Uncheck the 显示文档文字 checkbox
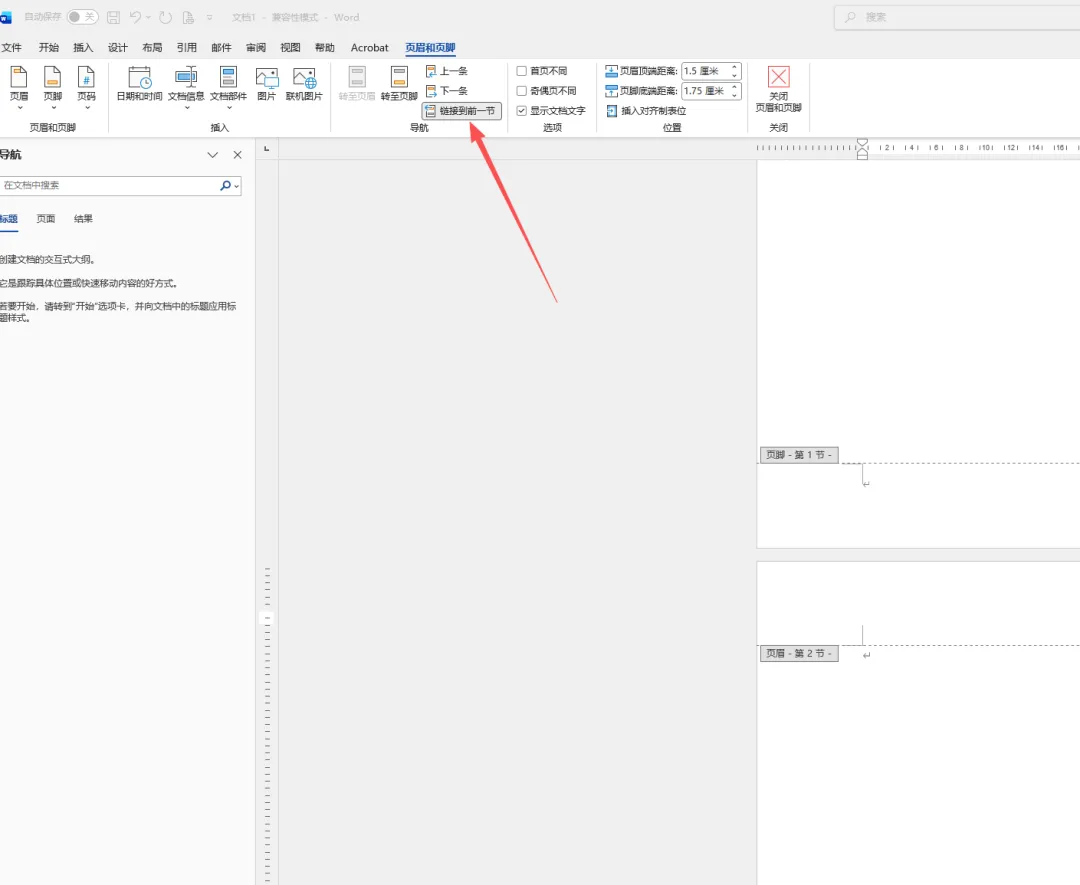This screenshot has height=885, width=1080. (521, 111)
